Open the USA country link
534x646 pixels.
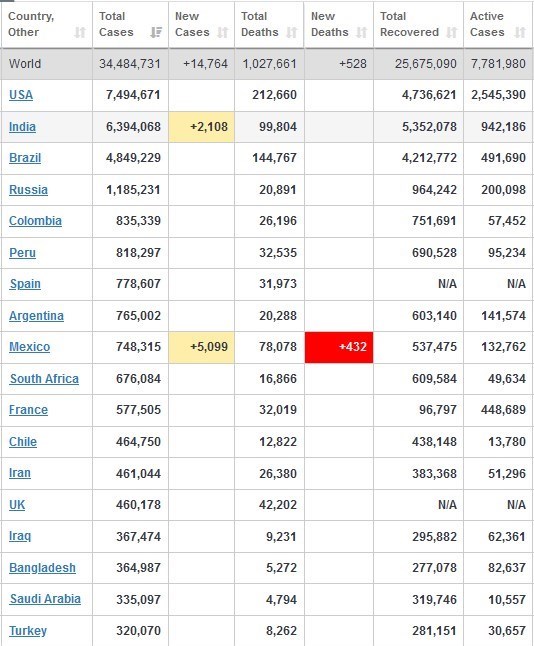tap(21, 95)
